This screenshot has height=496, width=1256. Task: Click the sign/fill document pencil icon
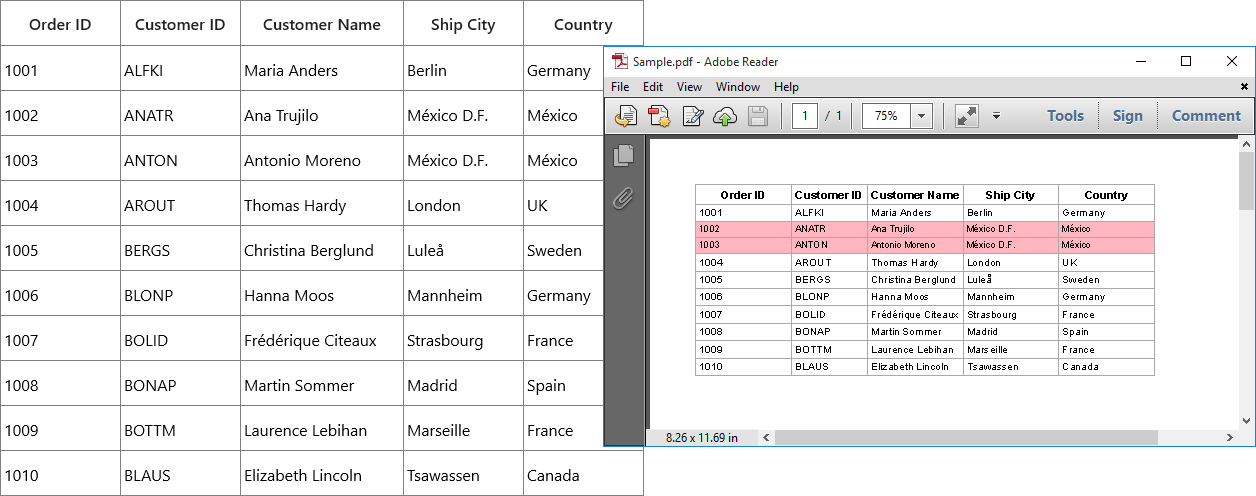(x=692, y=116)
